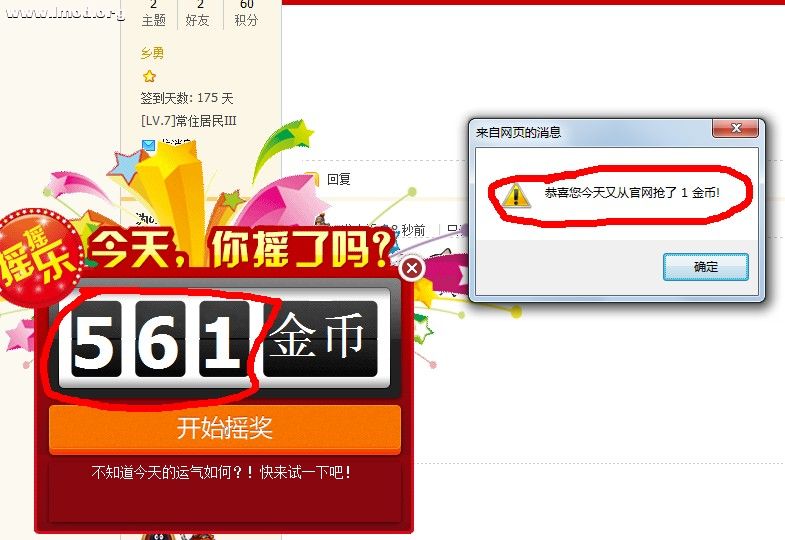Open the 乡勇 user group link
Viewport: 785px width, 540px height.
point(152,53)
